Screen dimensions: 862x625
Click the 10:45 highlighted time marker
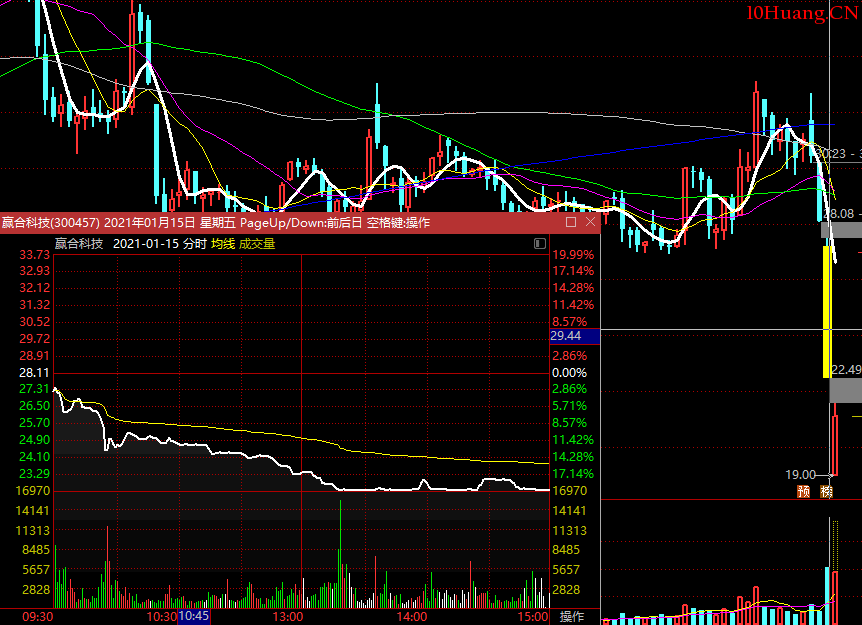pos(193,616)
